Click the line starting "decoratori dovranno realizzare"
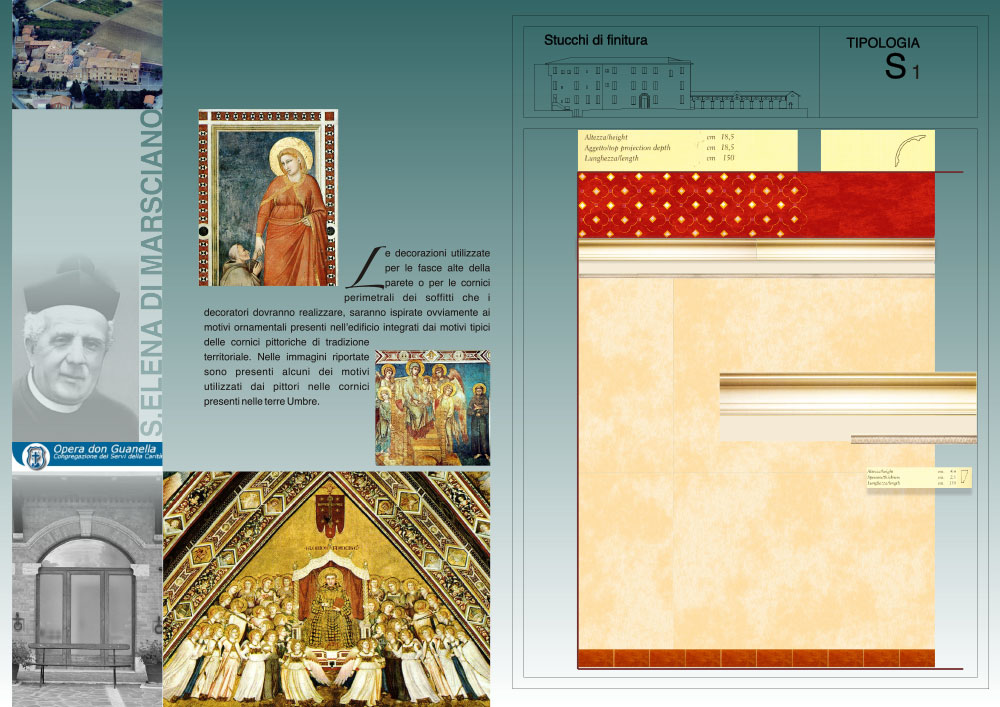1000x707 pixels. pos(347,312)
